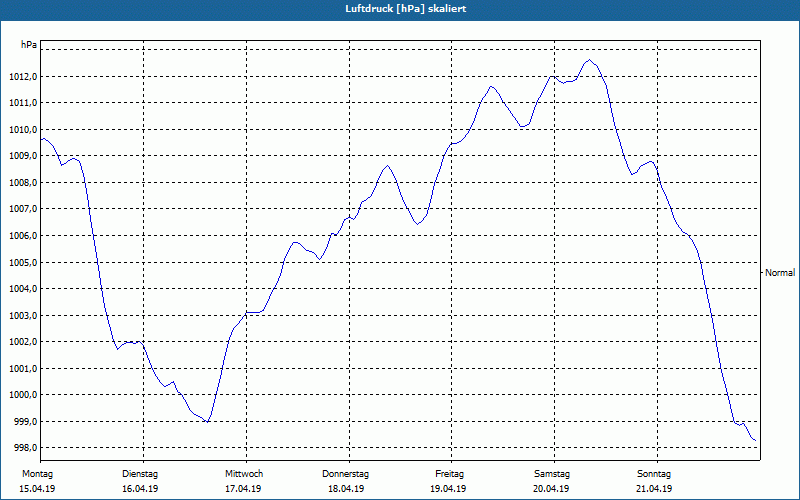The image size is (800, 500).
Task: Click the '1010,0' y-axis value
Action: [x=23, y=130]
